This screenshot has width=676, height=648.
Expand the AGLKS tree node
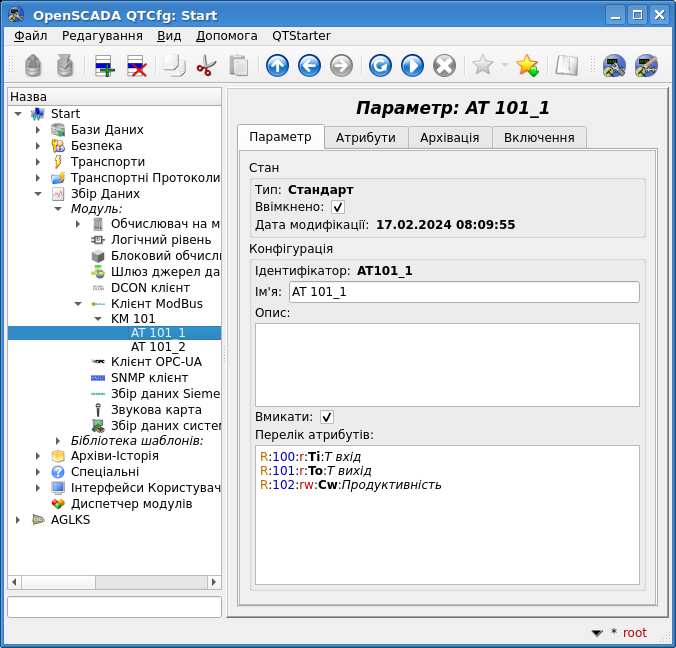18,520
